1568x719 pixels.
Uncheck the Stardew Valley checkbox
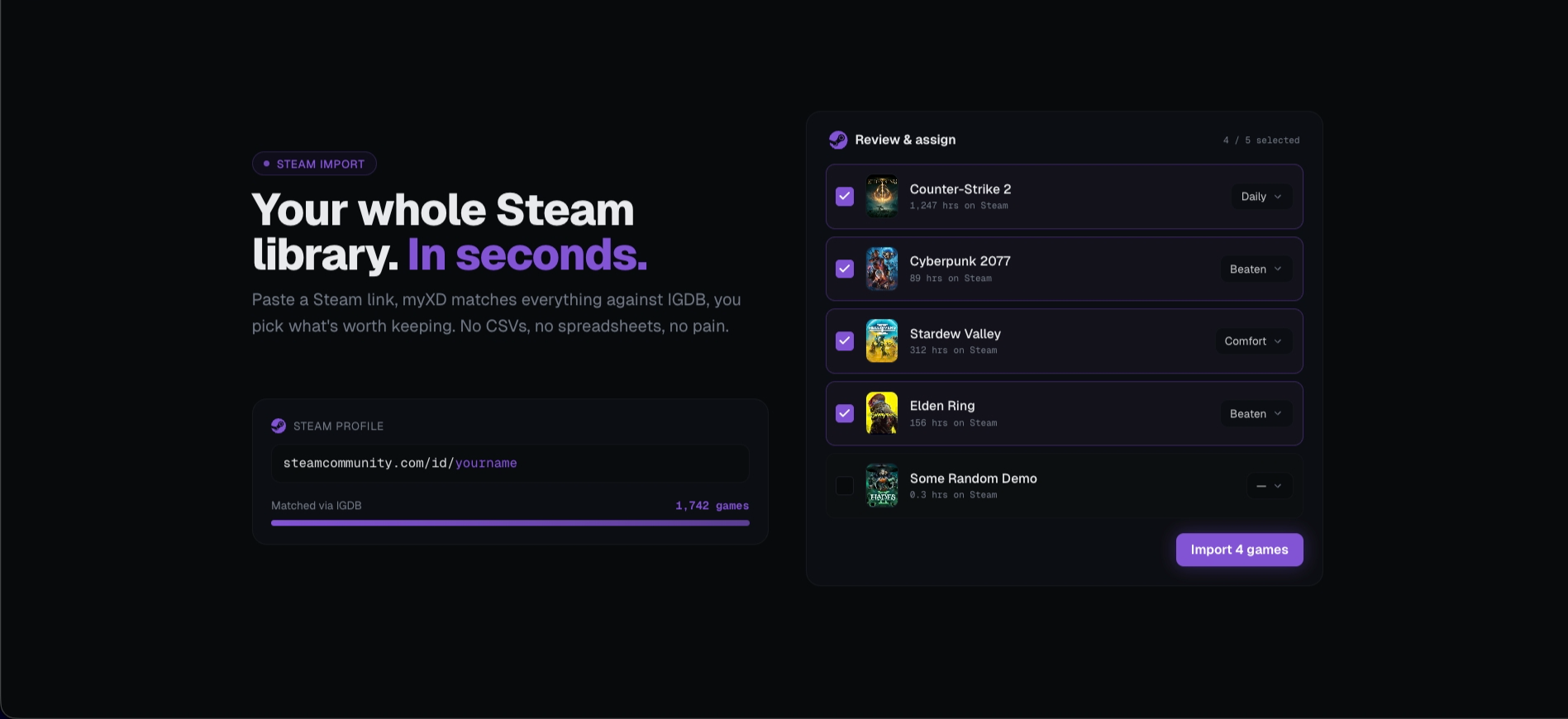click(845, 340)
